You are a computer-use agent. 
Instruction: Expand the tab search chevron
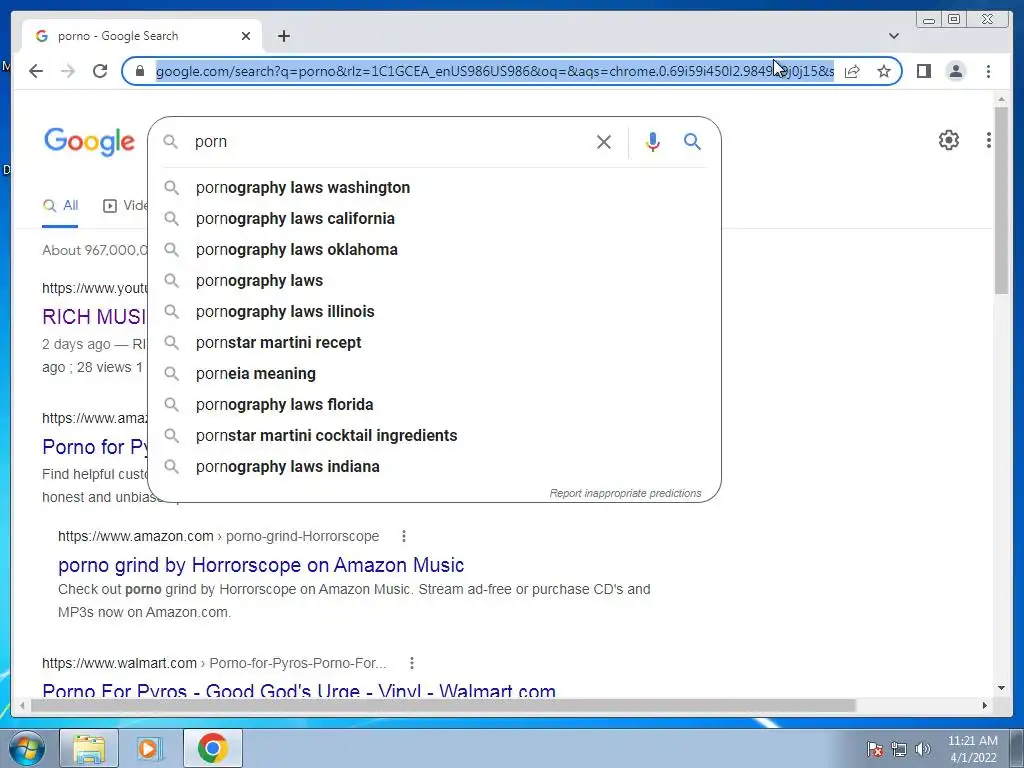(x=894, y=36)
